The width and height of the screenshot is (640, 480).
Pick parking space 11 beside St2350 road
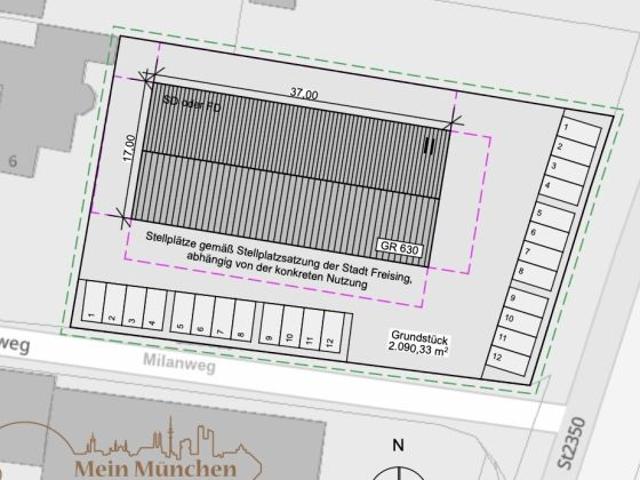click(x=515, y=342)
